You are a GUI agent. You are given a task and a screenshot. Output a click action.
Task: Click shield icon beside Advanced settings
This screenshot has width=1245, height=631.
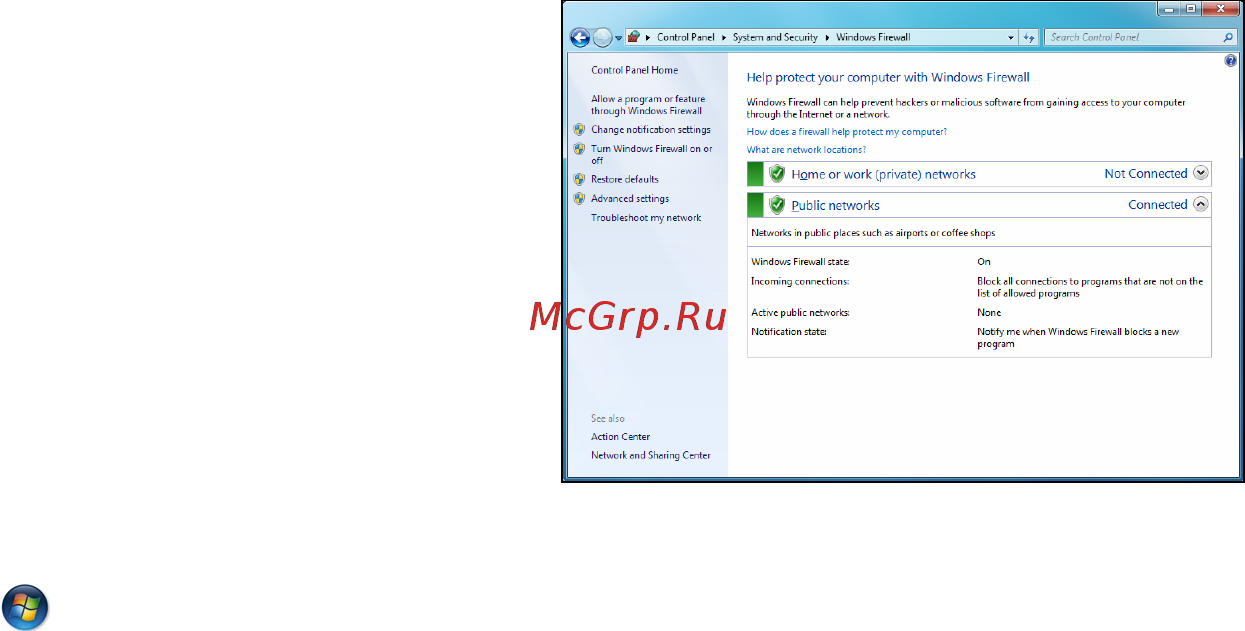click(579, 198)
